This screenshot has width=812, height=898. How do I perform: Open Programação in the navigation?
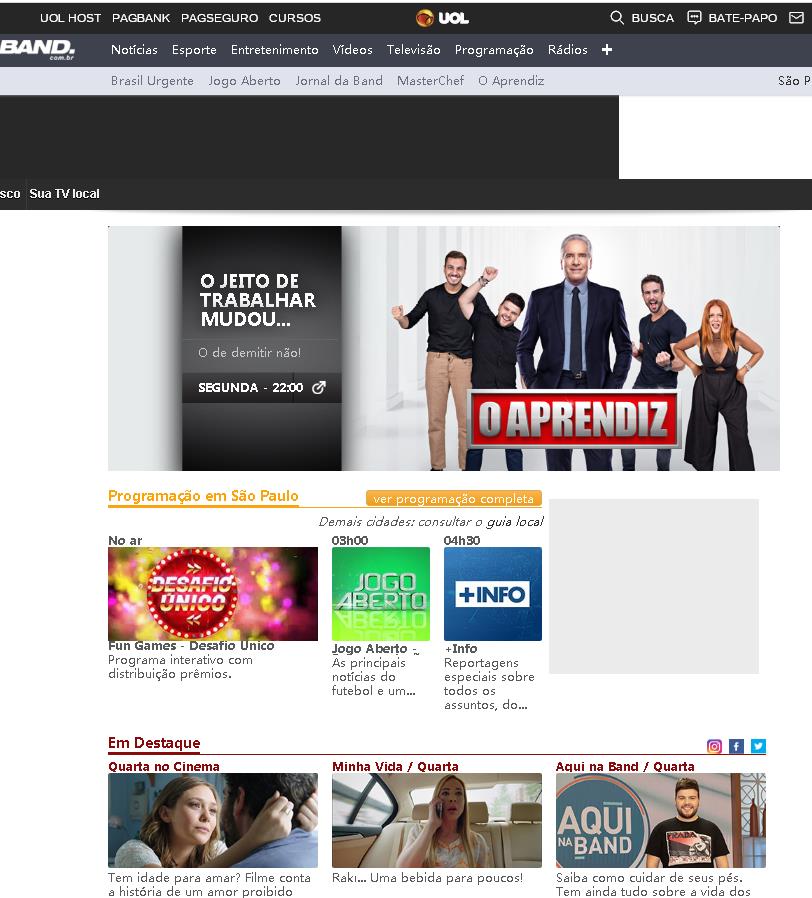click(x=494, y=50)
